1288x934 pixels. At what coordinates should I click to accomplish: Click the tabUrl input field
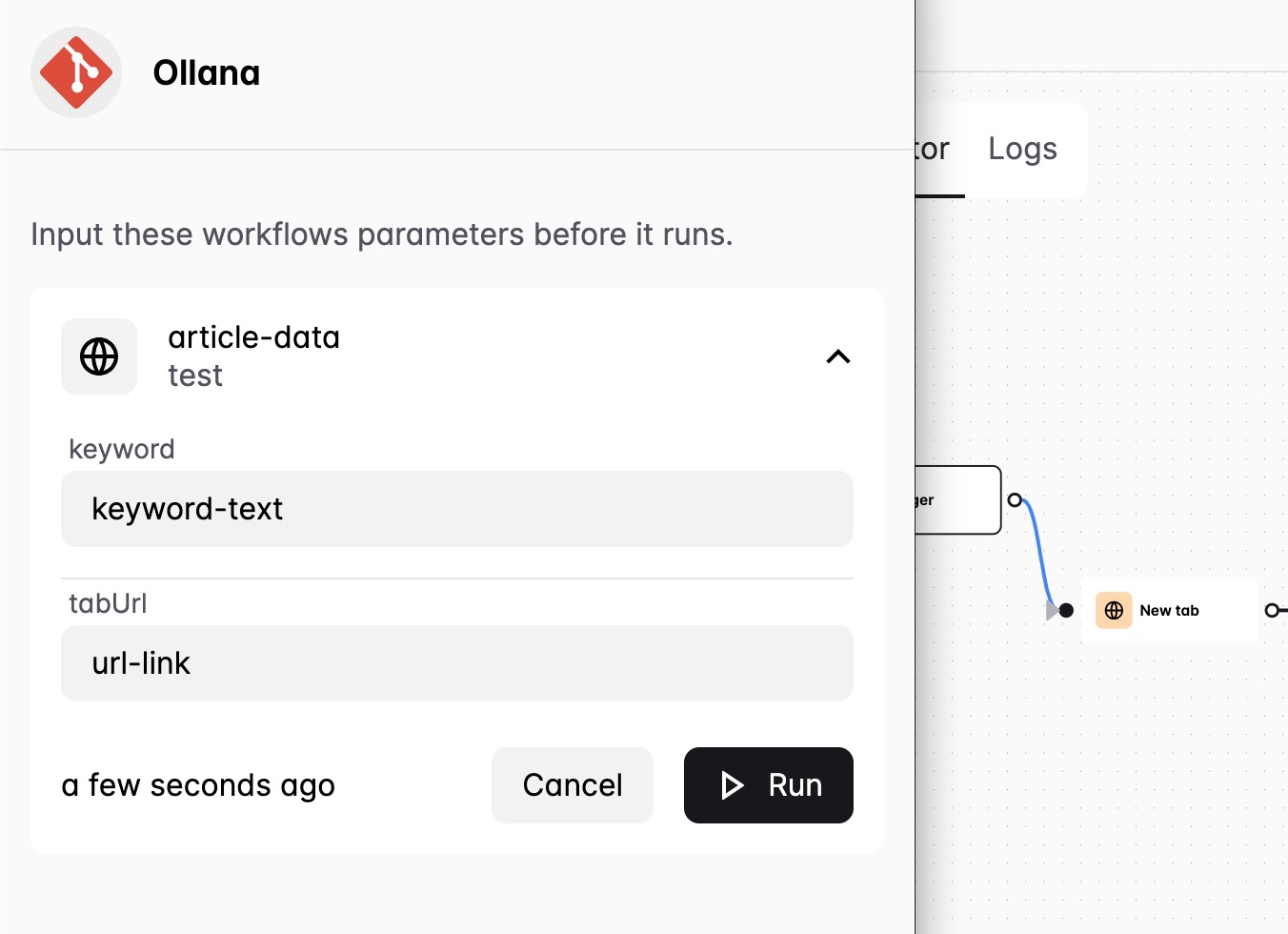coord(457,663)
